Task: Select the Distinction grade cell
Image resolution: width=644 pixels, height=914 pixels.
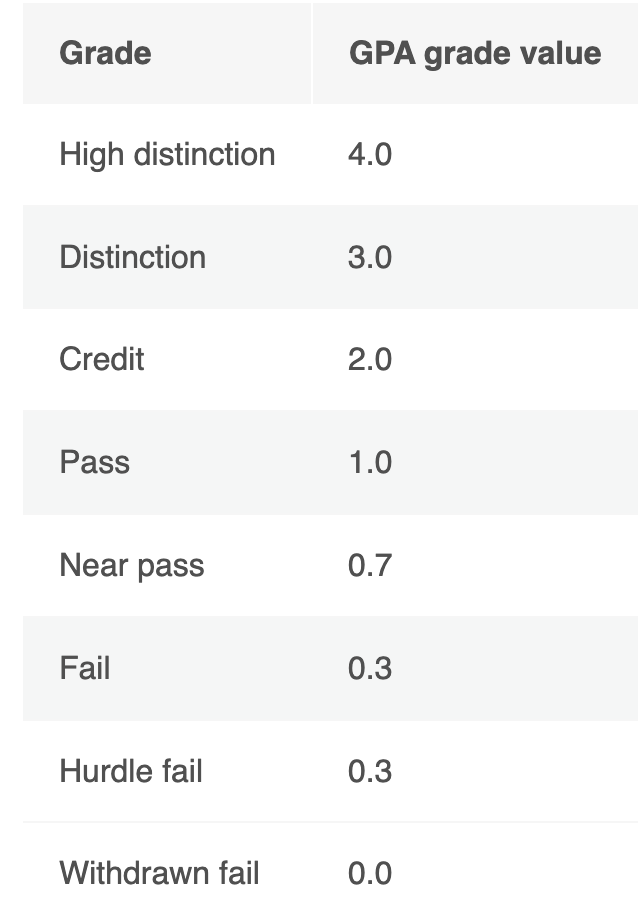Action: pyautogui.click(x=133, y=257)
